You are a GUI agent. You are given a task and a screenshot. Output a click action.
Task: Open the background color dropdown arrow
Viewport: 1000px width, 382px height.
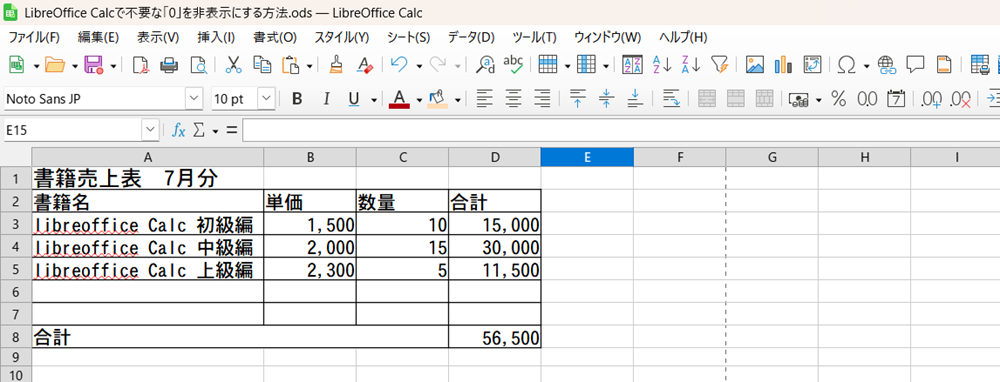pyautogui.click(x=457, y=99)
